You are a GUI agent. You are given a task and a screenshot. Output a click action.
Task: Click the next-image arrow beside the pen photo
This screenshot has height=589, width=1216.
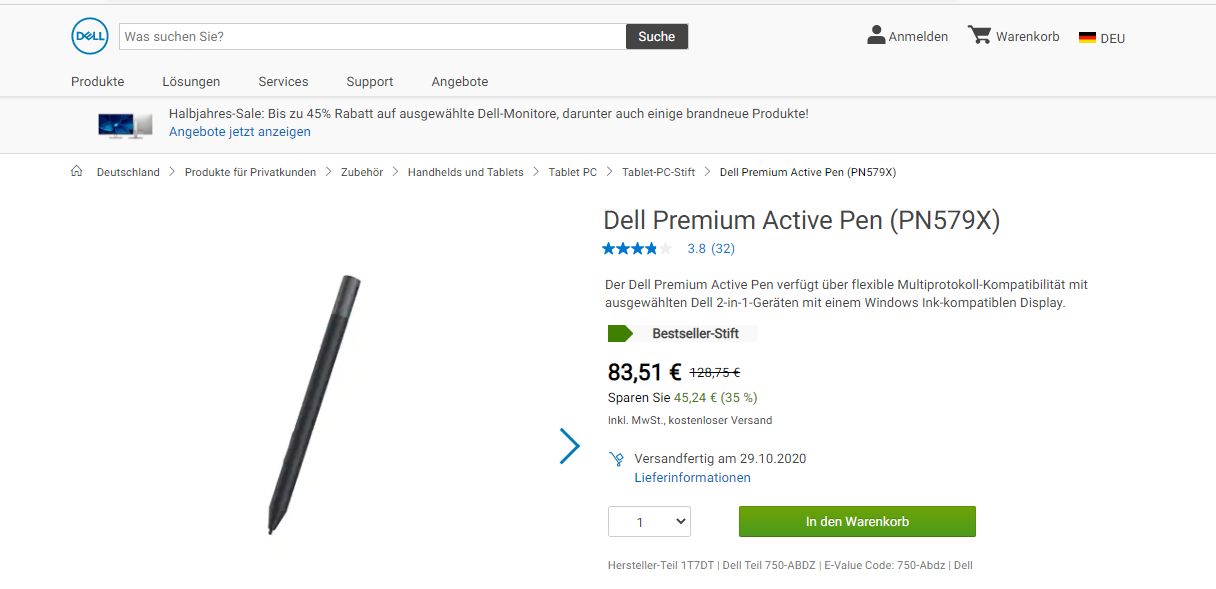point(569,446)
